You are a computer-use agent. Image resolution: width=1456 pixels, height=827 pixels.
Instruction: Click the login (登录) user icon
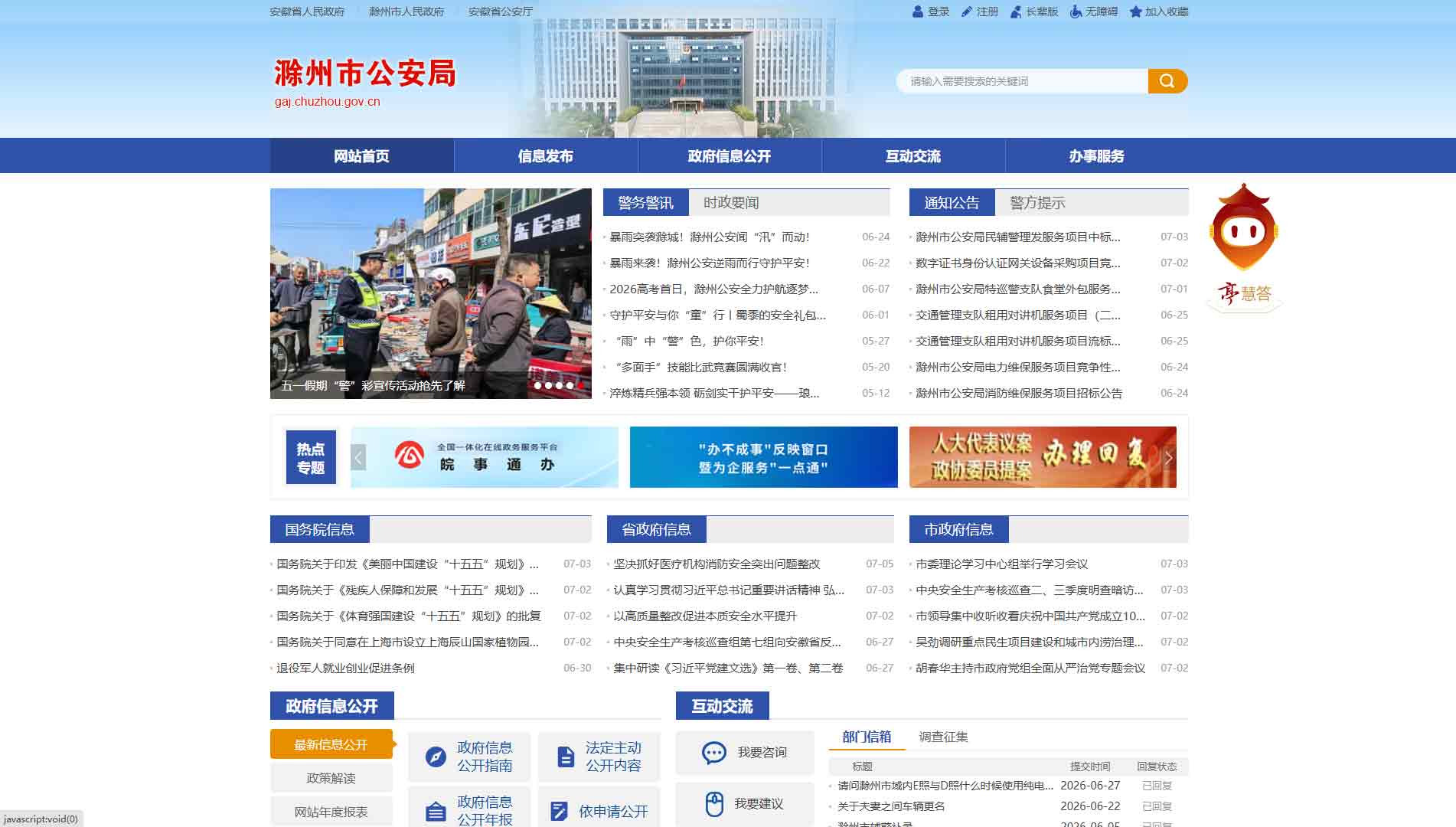point(918,11)
